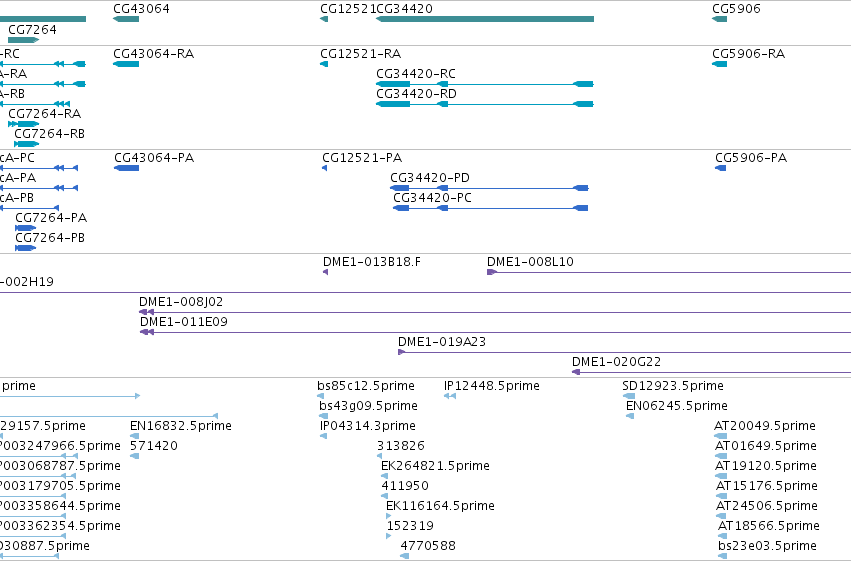Click the CG34420 gene label
The height and width of the screenshot is (561, 851).
pos(404,9)
